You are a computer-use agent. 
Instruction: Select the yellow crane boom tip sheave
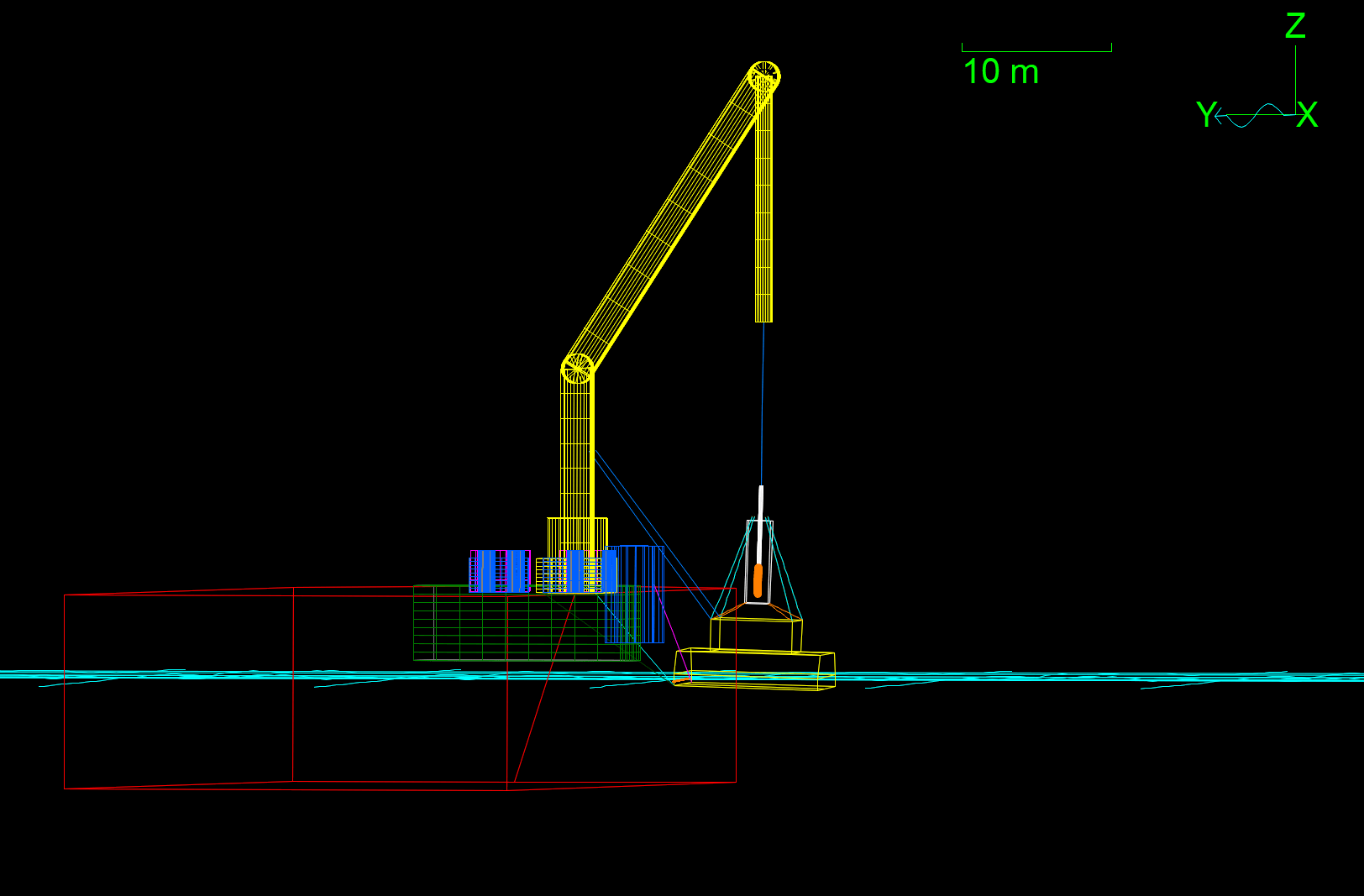pyautogui.click(x=765, y=75)
